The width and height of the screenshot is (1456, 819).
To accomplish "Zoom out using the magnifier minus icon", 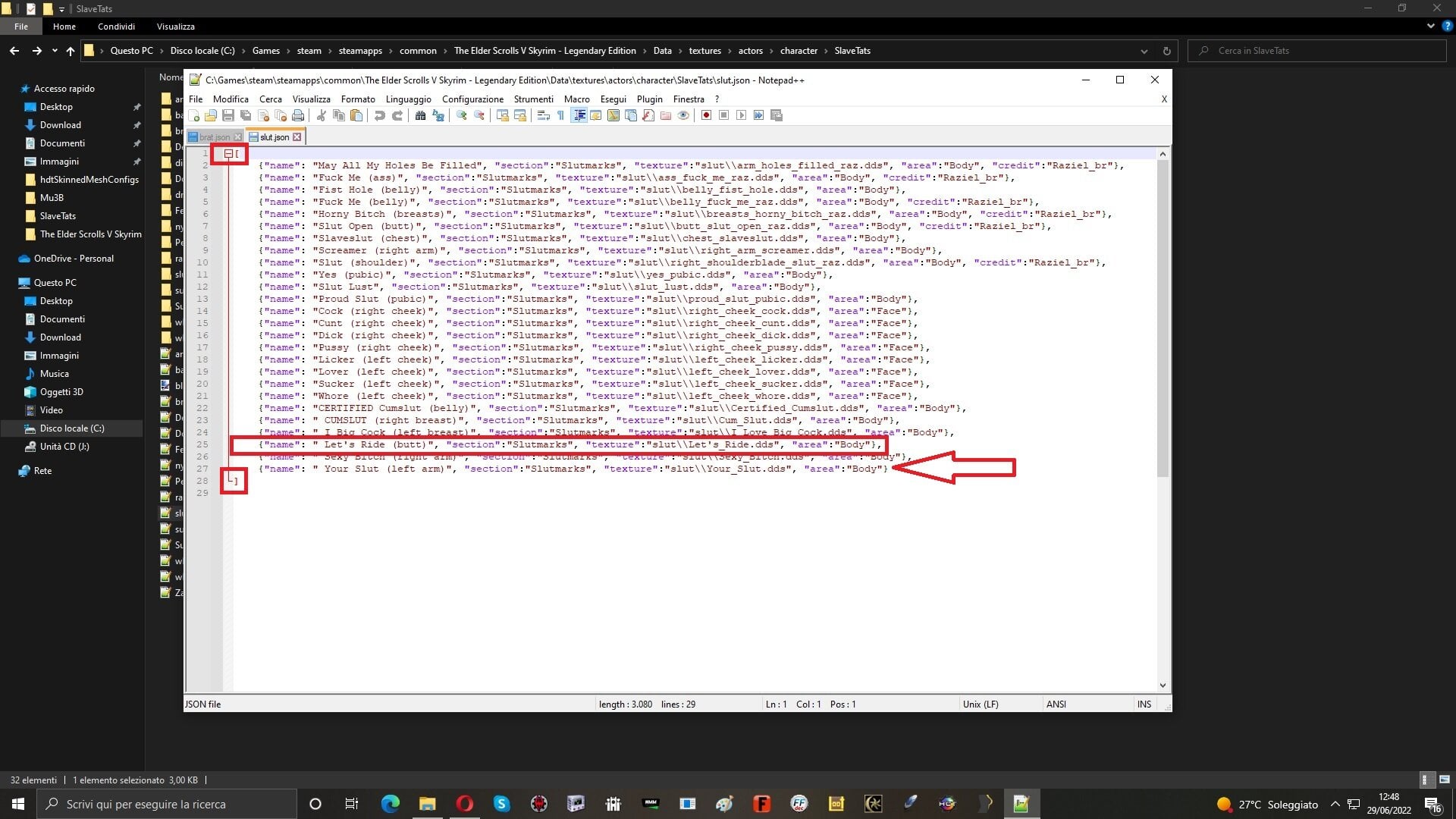I will (479, 115).
